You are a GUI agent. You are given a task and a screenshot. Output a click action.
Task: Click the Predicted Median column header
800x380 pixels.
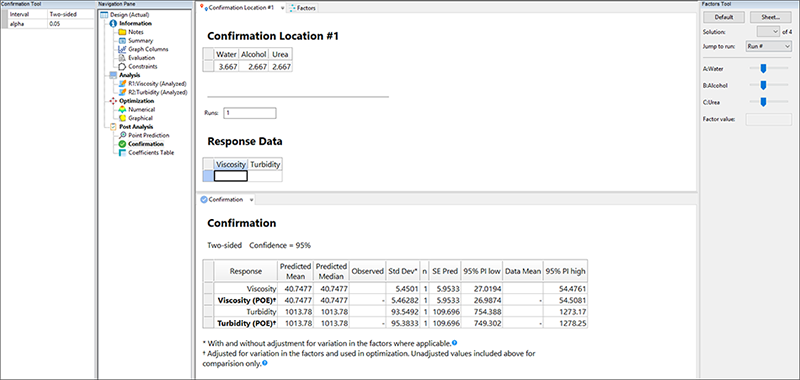(x=331, y=271)
